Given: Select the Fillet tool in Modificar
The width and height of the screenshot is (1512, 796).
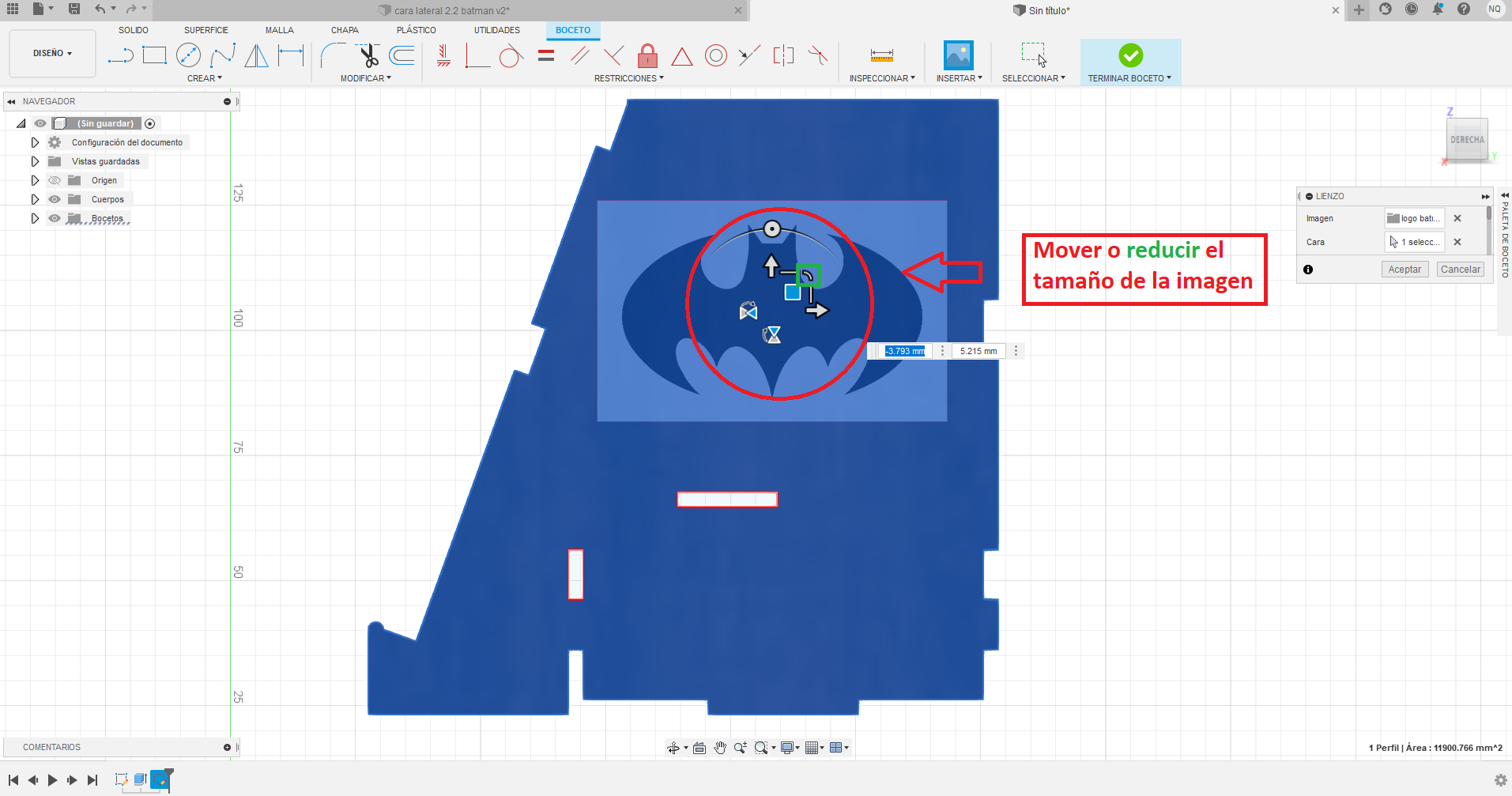Looking at the screenshot, I should pos(333,55).
